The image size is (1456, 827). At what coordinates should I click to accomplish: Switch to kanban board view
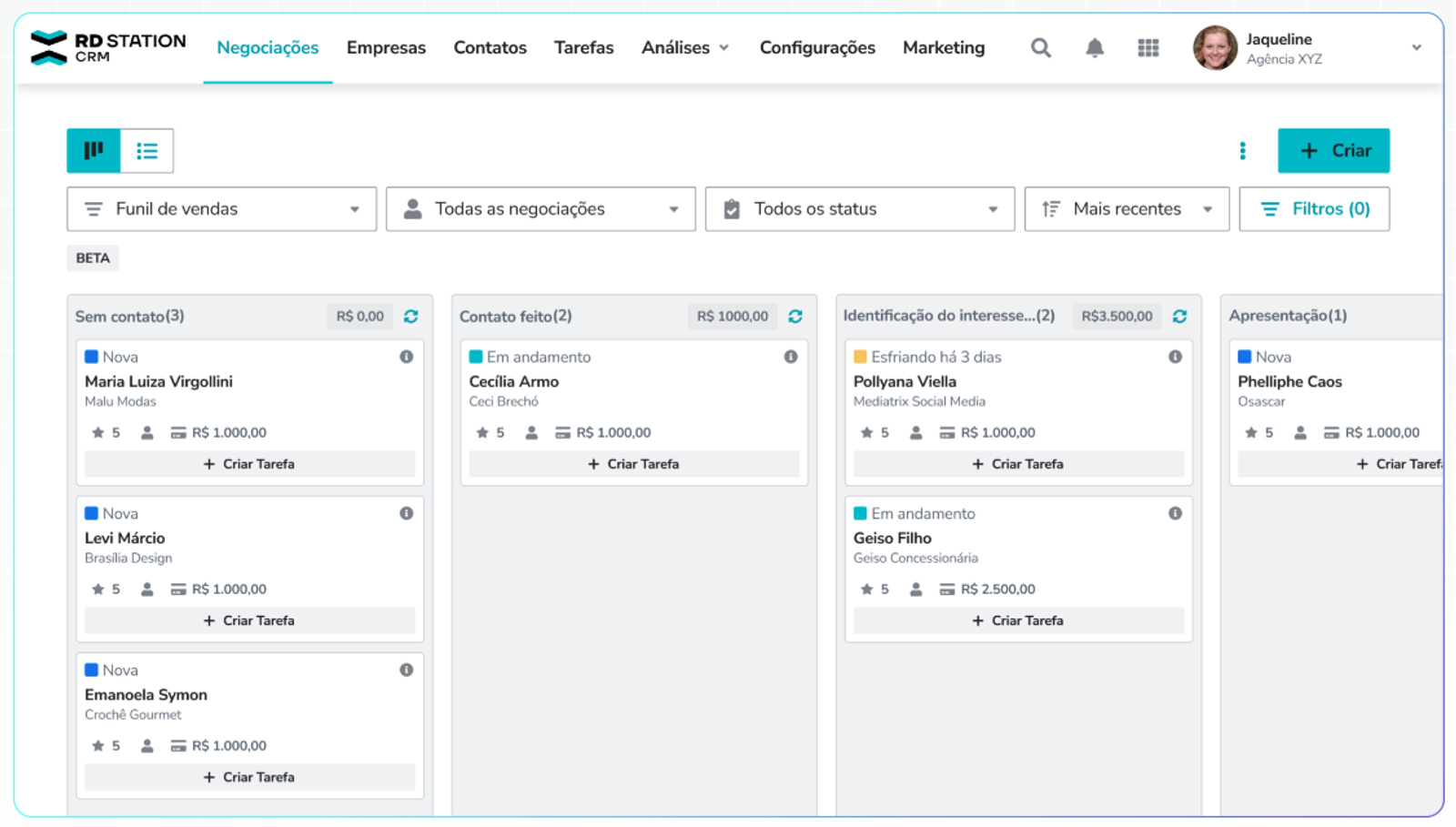click(x=94, y=151)
